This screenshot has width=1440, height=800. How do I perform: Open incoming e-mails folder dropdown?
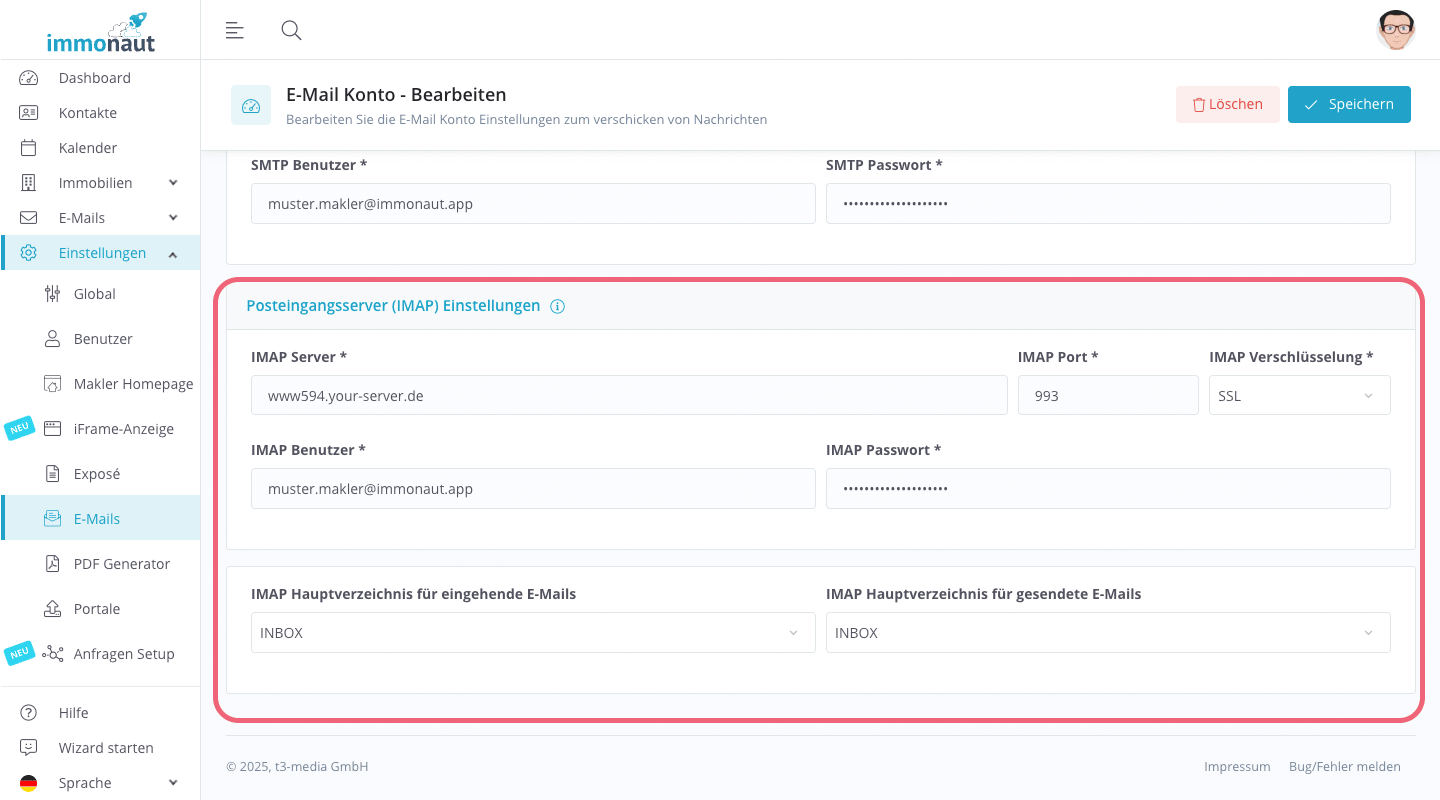click(532, 633)
